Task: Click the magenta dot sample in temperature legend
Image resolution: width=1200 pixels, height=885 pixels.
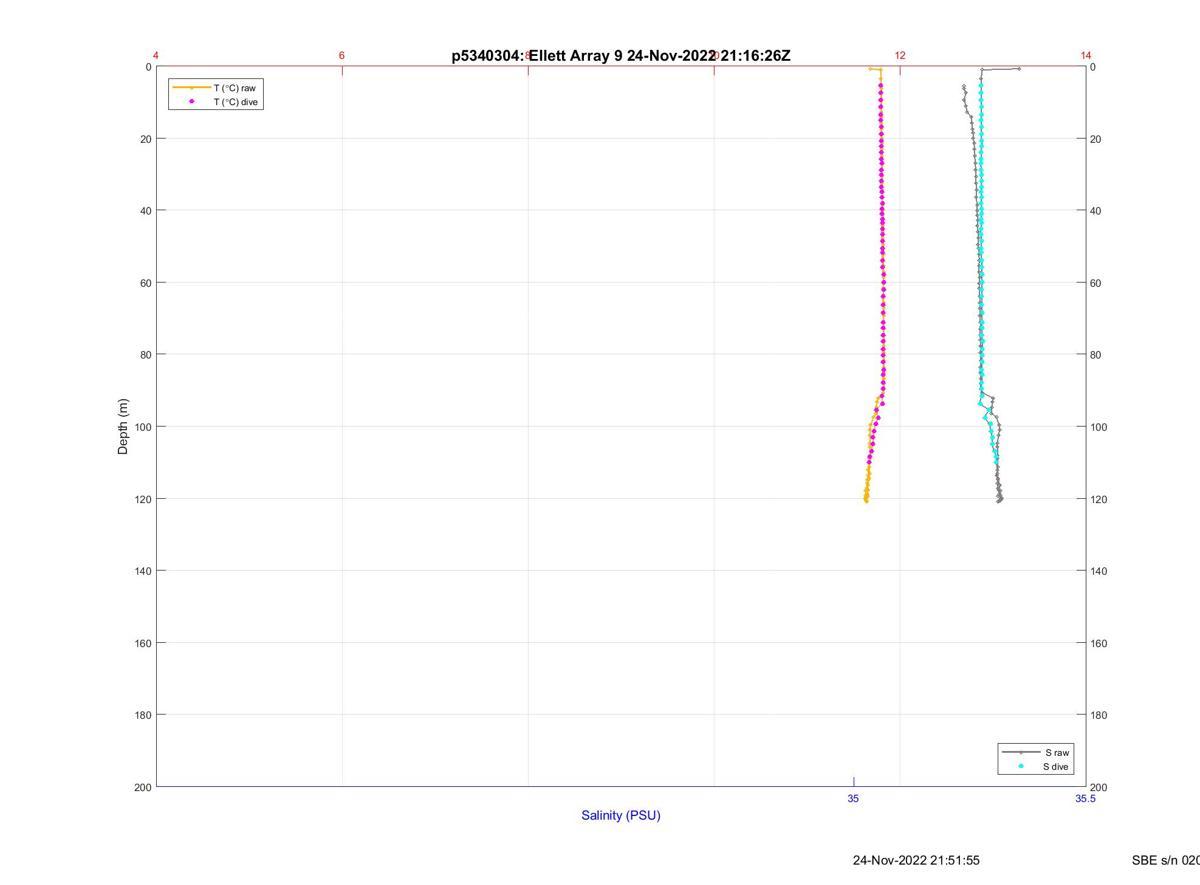Action: point(191,101)
